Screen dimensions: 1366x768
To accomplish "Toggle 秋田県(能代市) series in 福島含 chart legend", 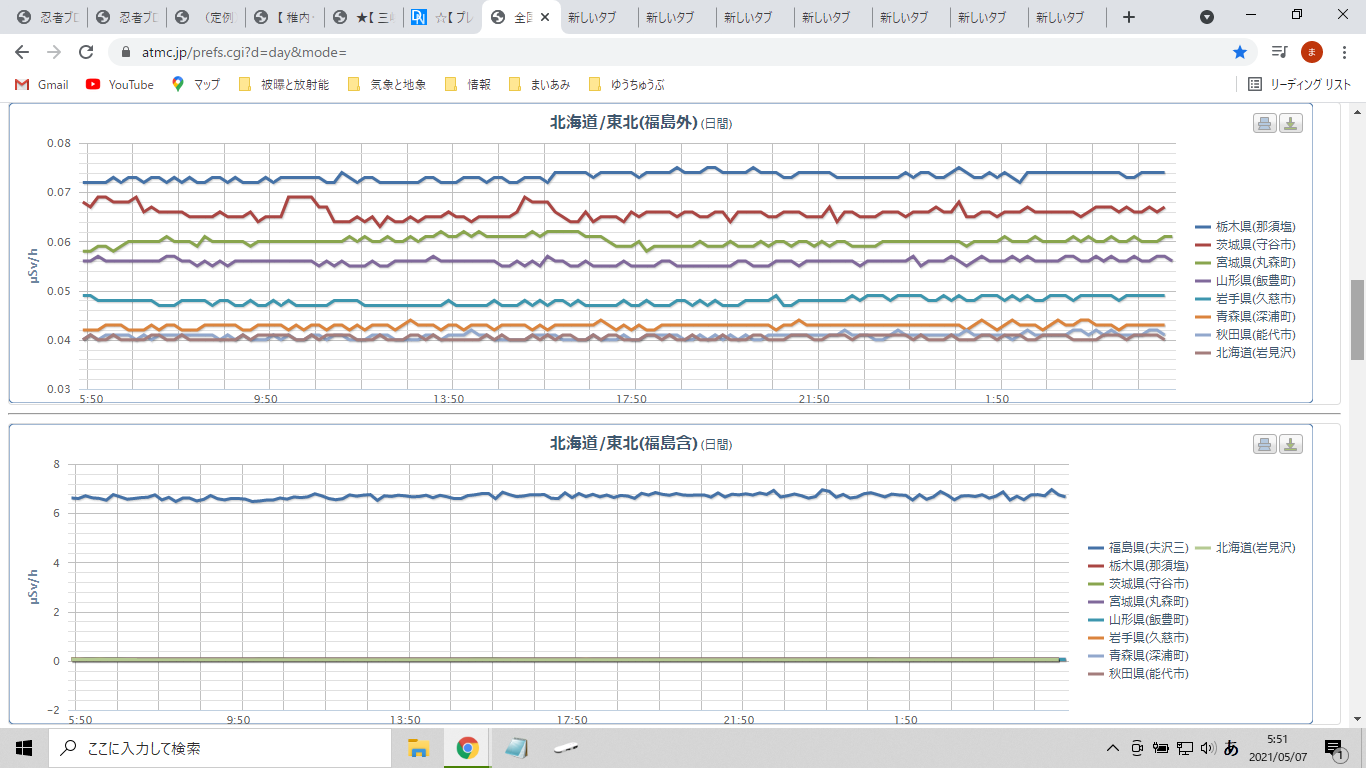I will (1138, 674).
